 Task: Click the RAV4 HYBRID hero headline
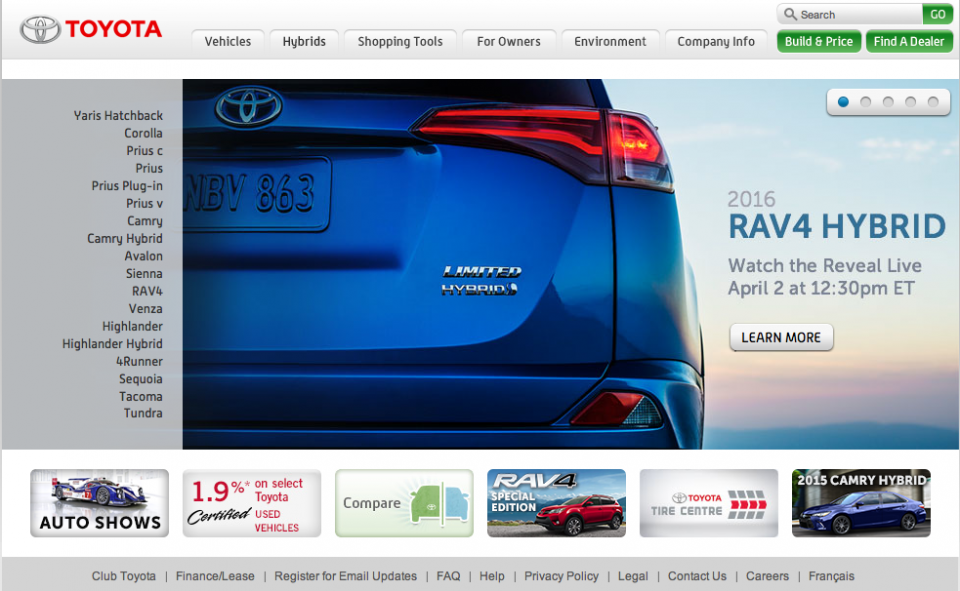[x=837, y=227]
